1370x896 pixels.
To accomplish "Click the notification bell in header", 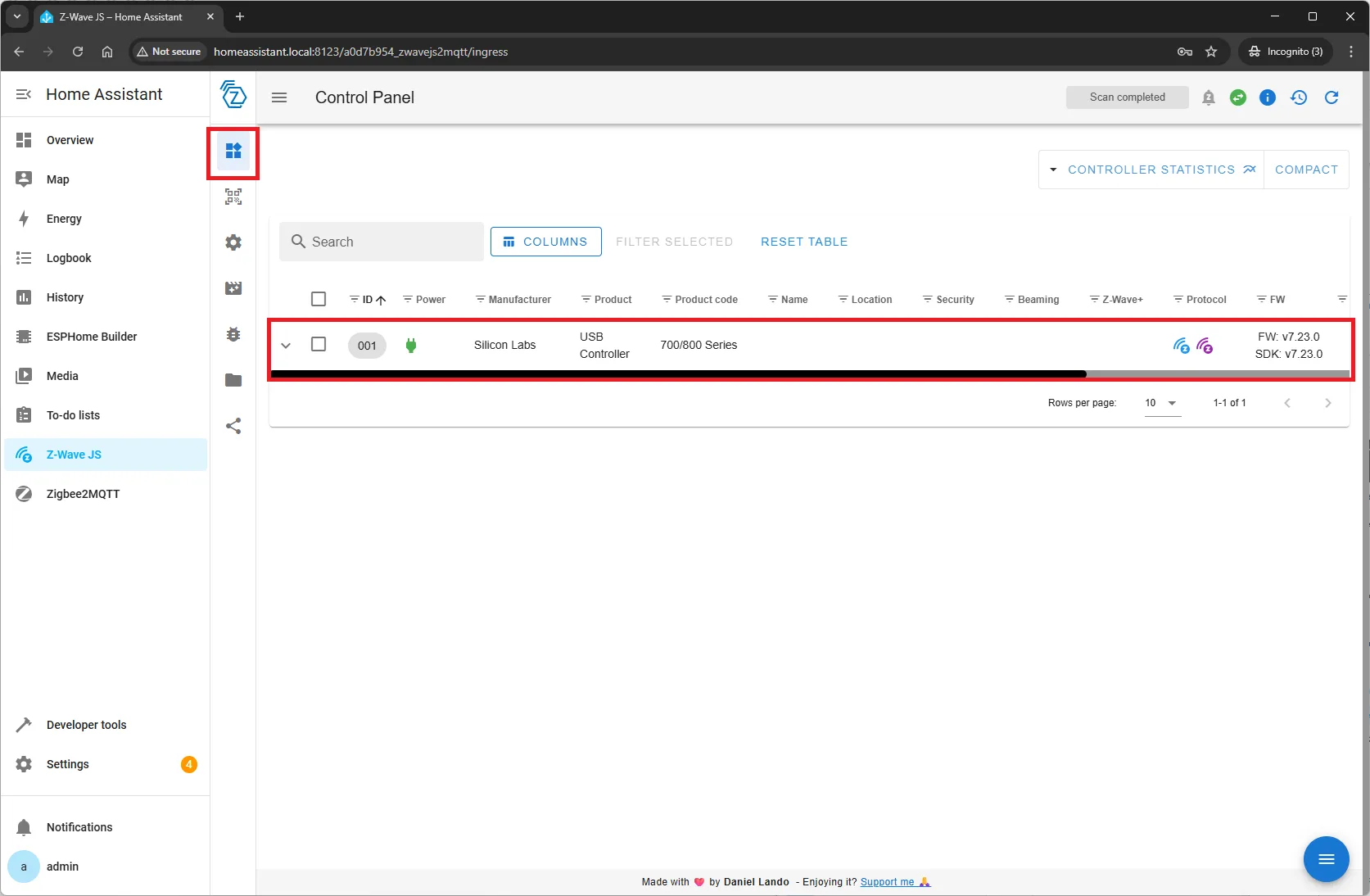I will 1208,97.
